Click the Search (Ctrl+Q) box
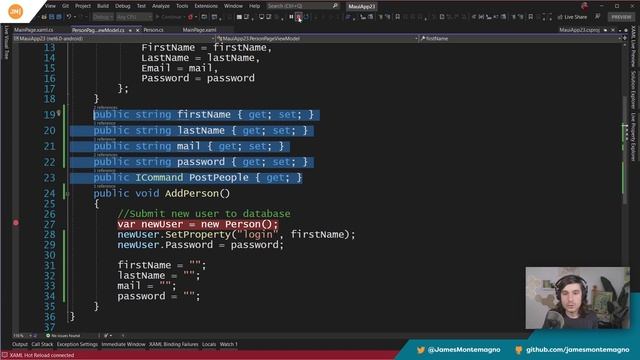This screenshot has height=360, width=640. 302,6
